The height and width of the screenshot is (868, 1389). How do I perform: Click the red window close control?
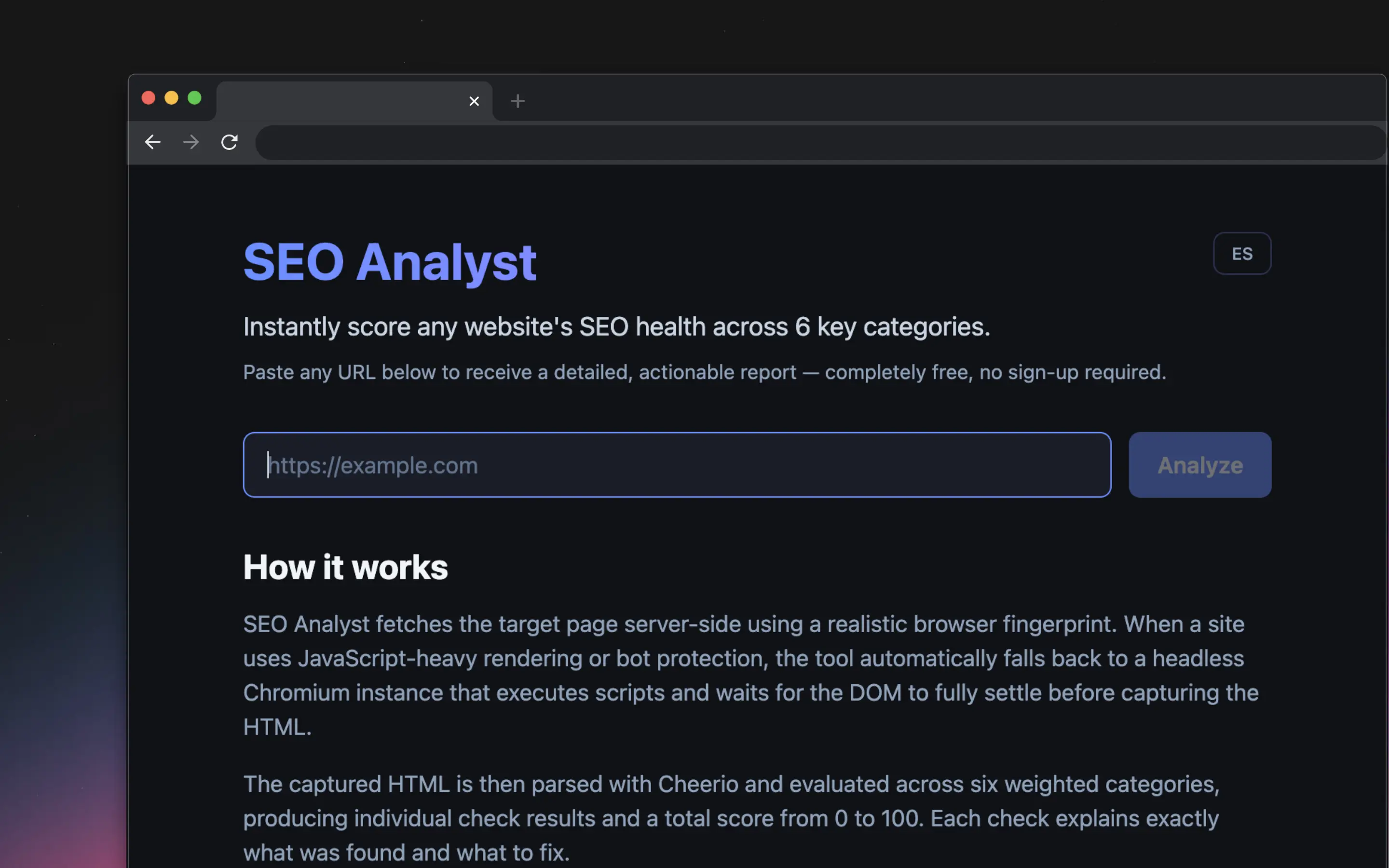click(148, 97)
